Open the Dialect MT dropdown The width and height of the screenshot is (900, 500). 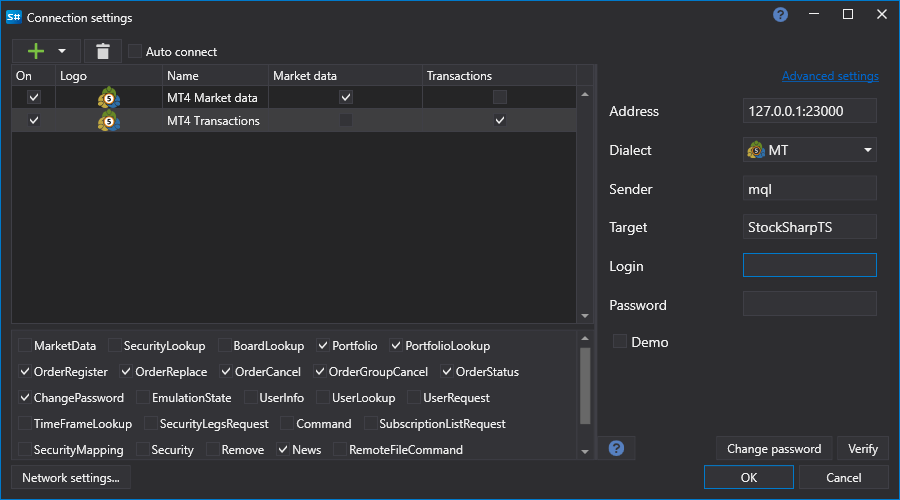tap(809, 150)
